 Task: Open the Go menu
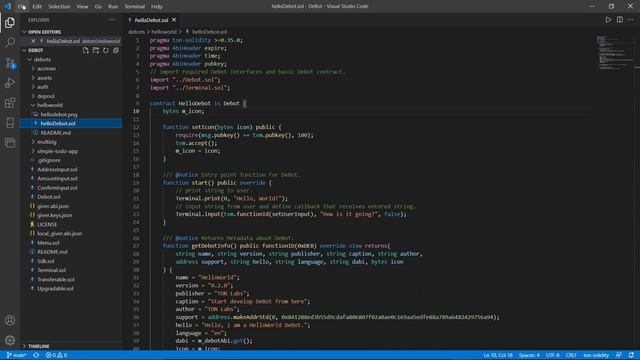coord(98,6)
